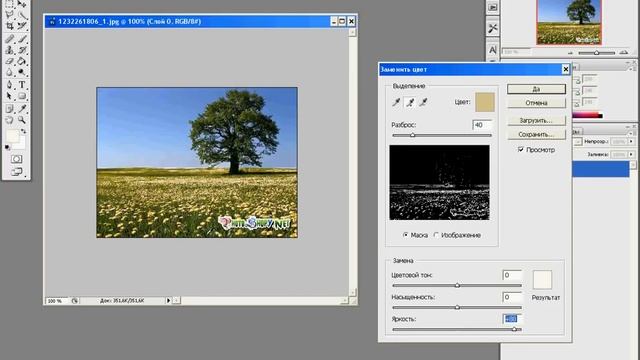Open the Заливка fill dropdown arrow

(631, 155)
